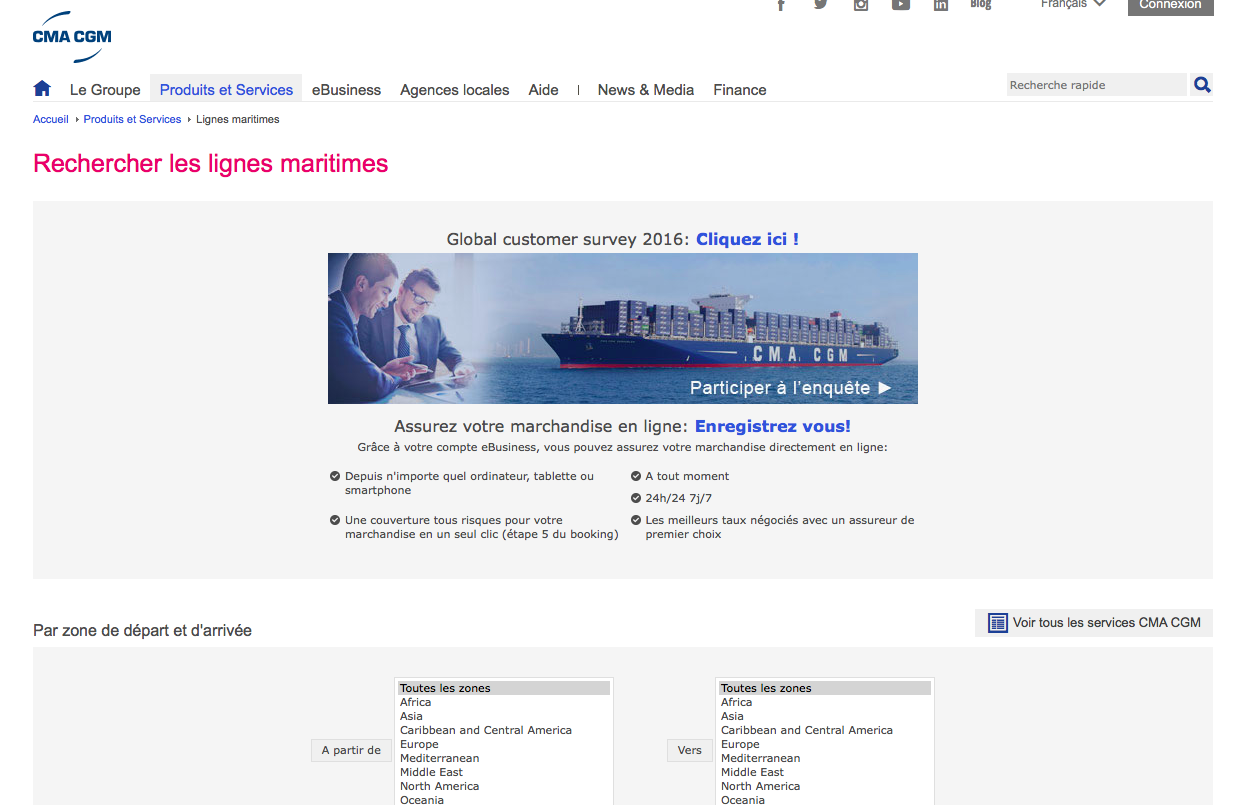1246x805 pixels.
Task: Click the 'Enregistrez vous!' link
Action: pyautogui.click(x=773, y=426)
